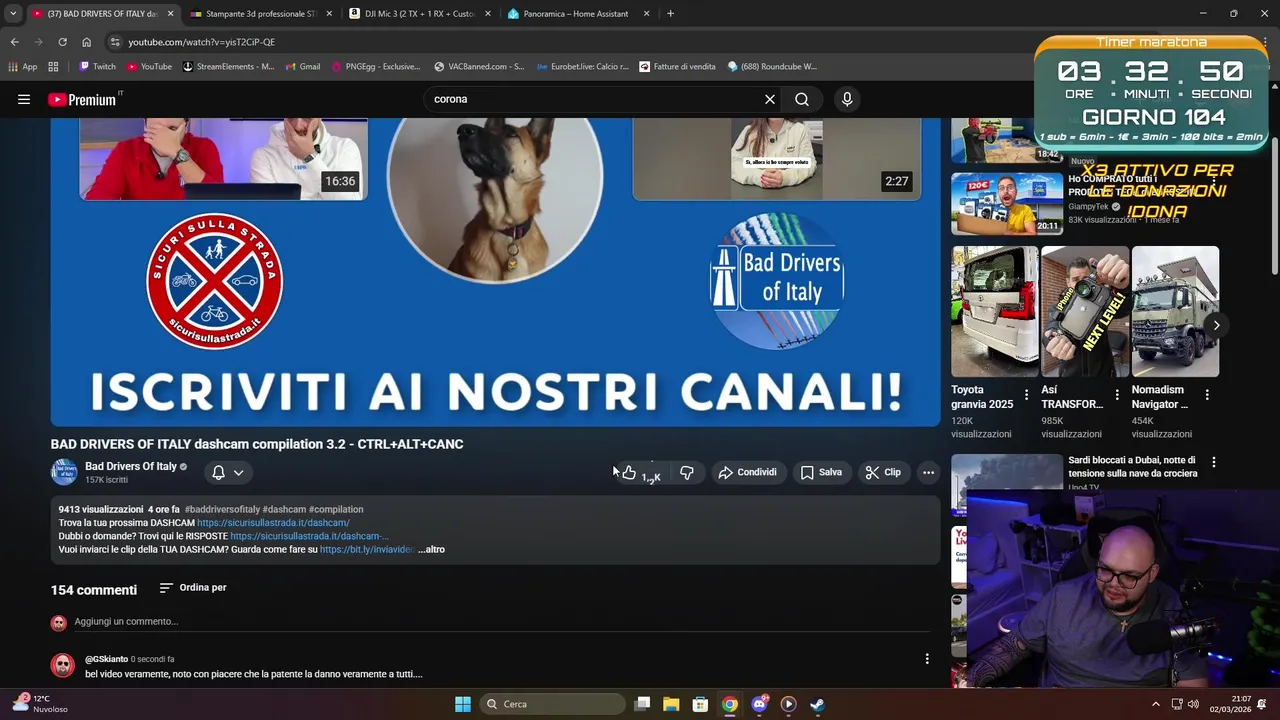
Task: Open more actions menu beside Clip
Action: 929,472
